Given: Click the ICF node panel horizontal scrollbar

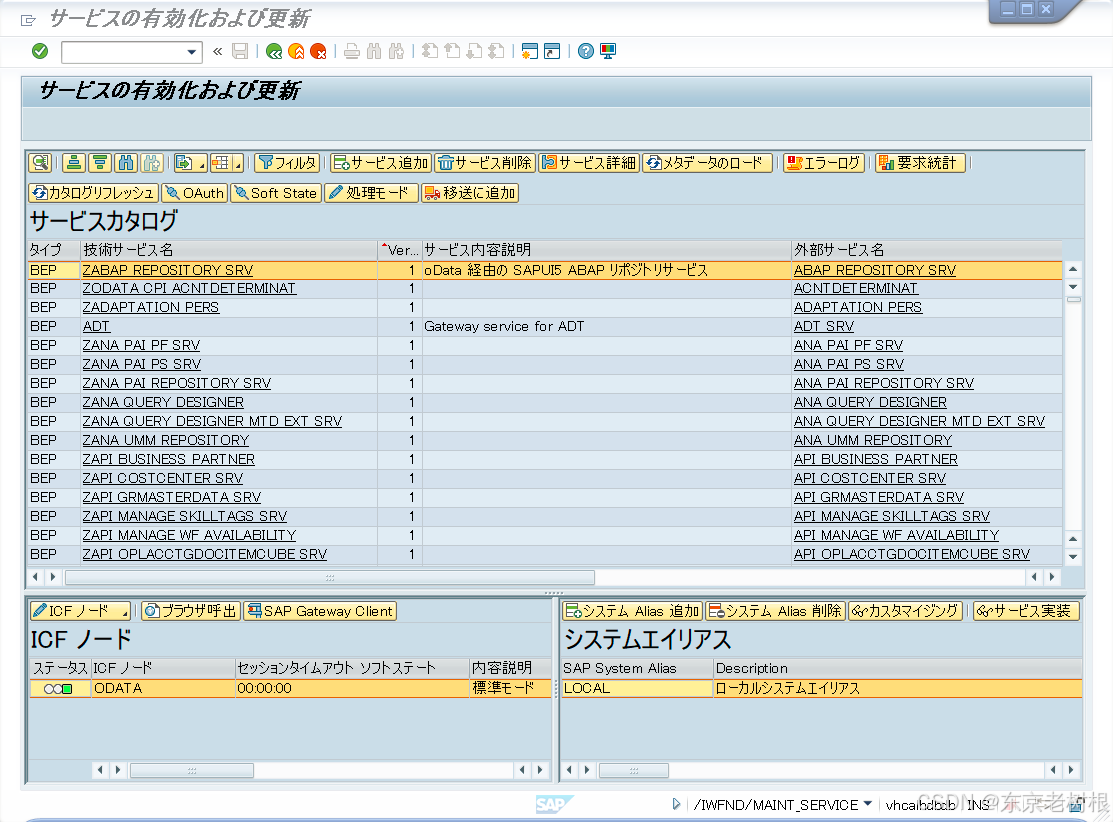Looking at the screenshot, I should [192, 770].
